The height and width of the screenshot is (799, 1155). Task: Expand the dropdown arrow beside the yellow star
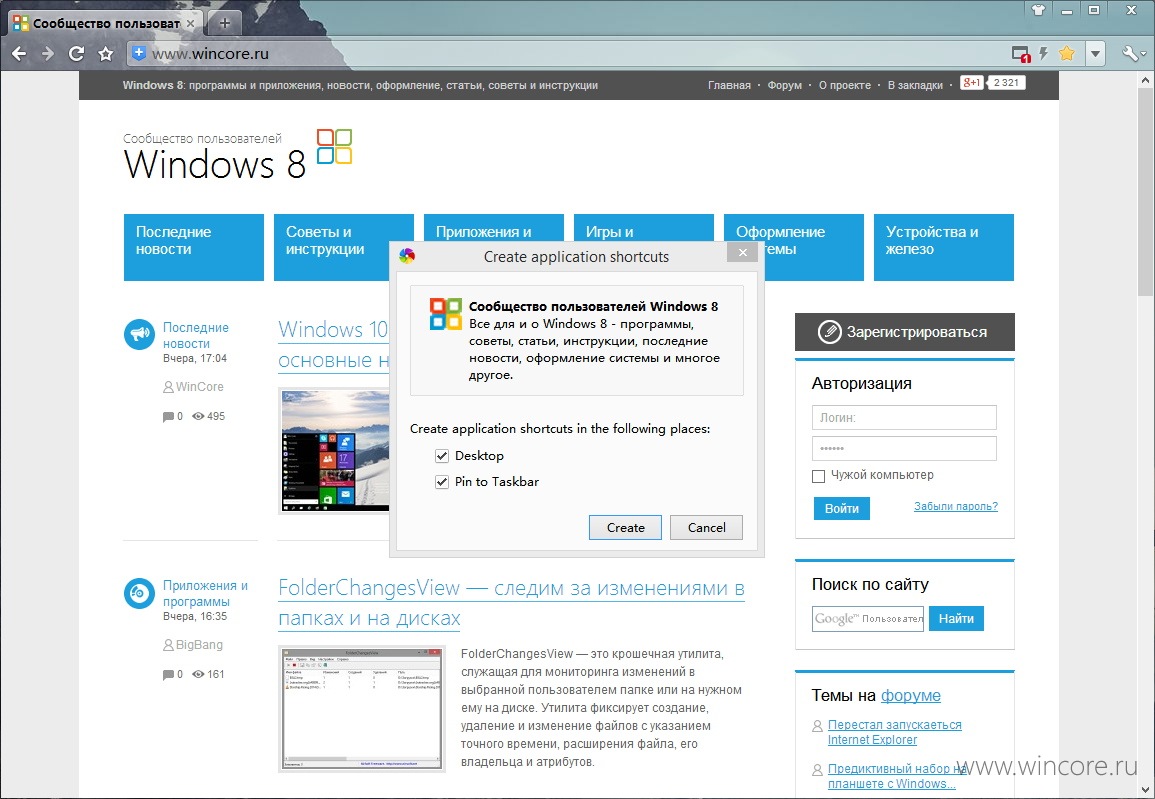pos(1095,53)
